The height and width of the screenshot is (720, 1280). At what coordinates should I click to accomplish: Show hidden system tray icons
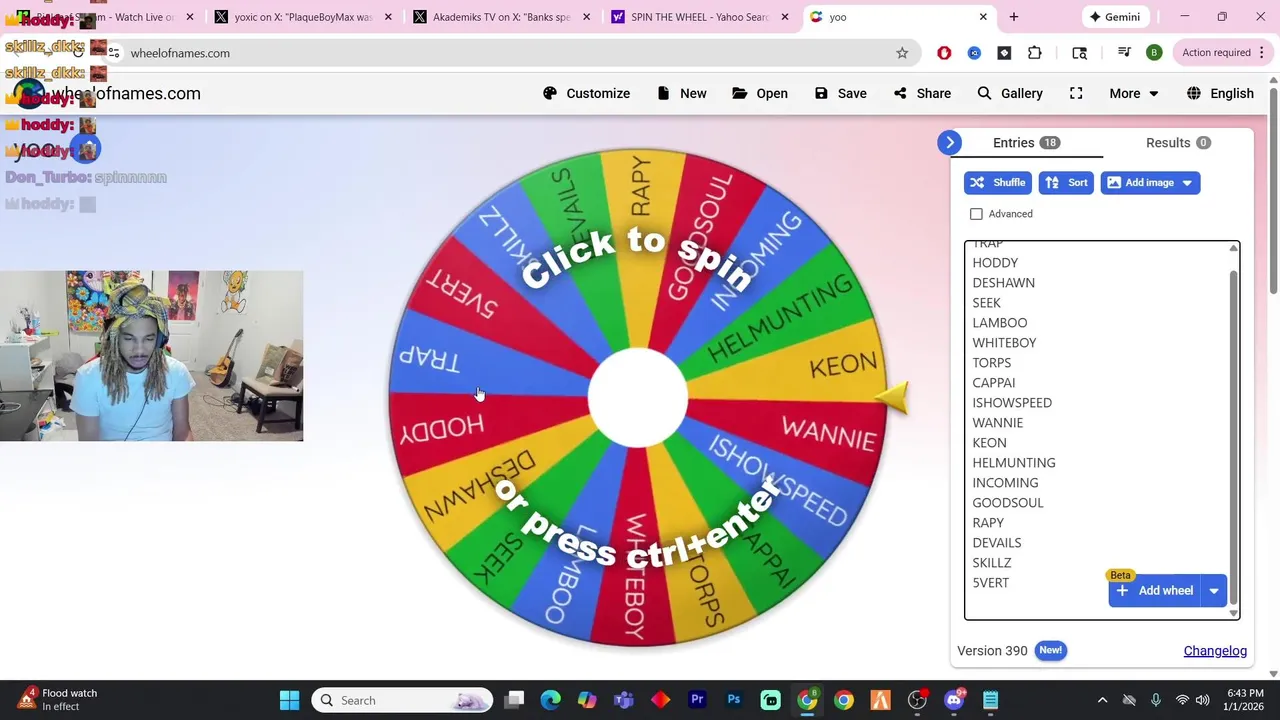point(1102,700)
